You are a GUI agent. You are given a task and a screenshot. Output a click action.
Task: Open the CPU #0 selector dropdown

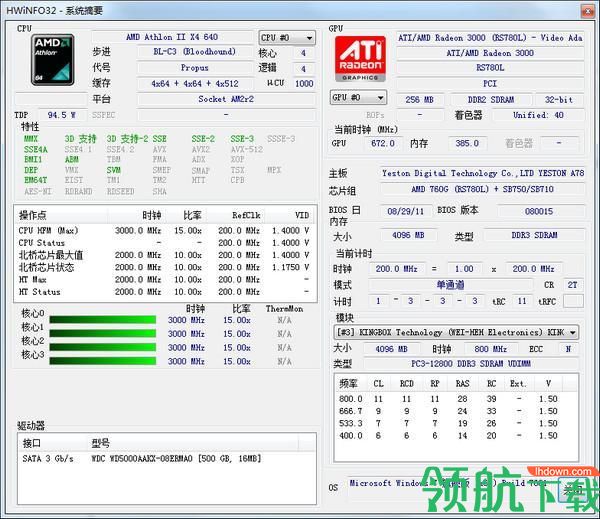coord(287,38)
